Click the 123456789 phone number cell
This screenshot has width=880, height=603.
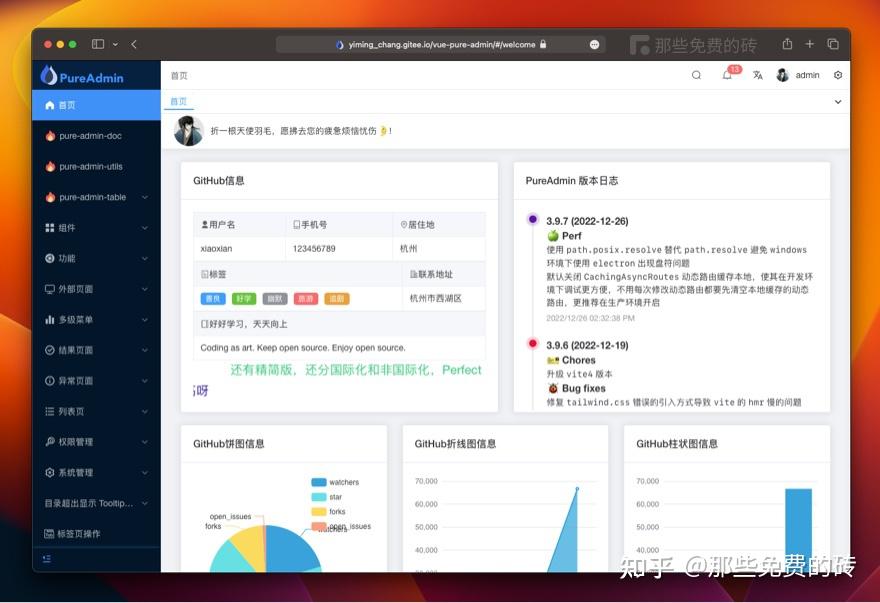pos(339,249)
